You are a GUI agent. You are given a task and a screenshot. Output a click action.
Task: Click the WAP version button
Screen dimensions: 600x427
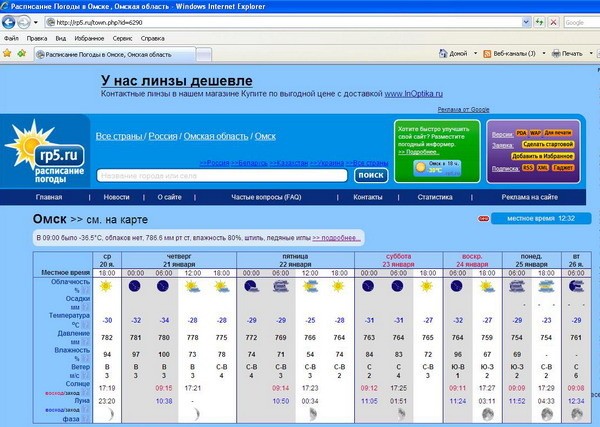(535, 133)
